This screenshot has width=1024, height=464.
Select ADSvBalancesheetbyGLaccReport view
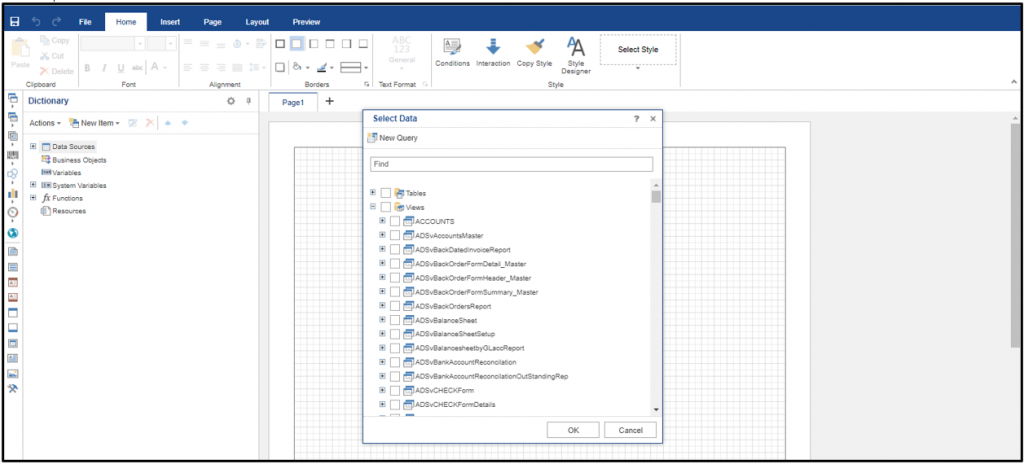pos(469,348)
